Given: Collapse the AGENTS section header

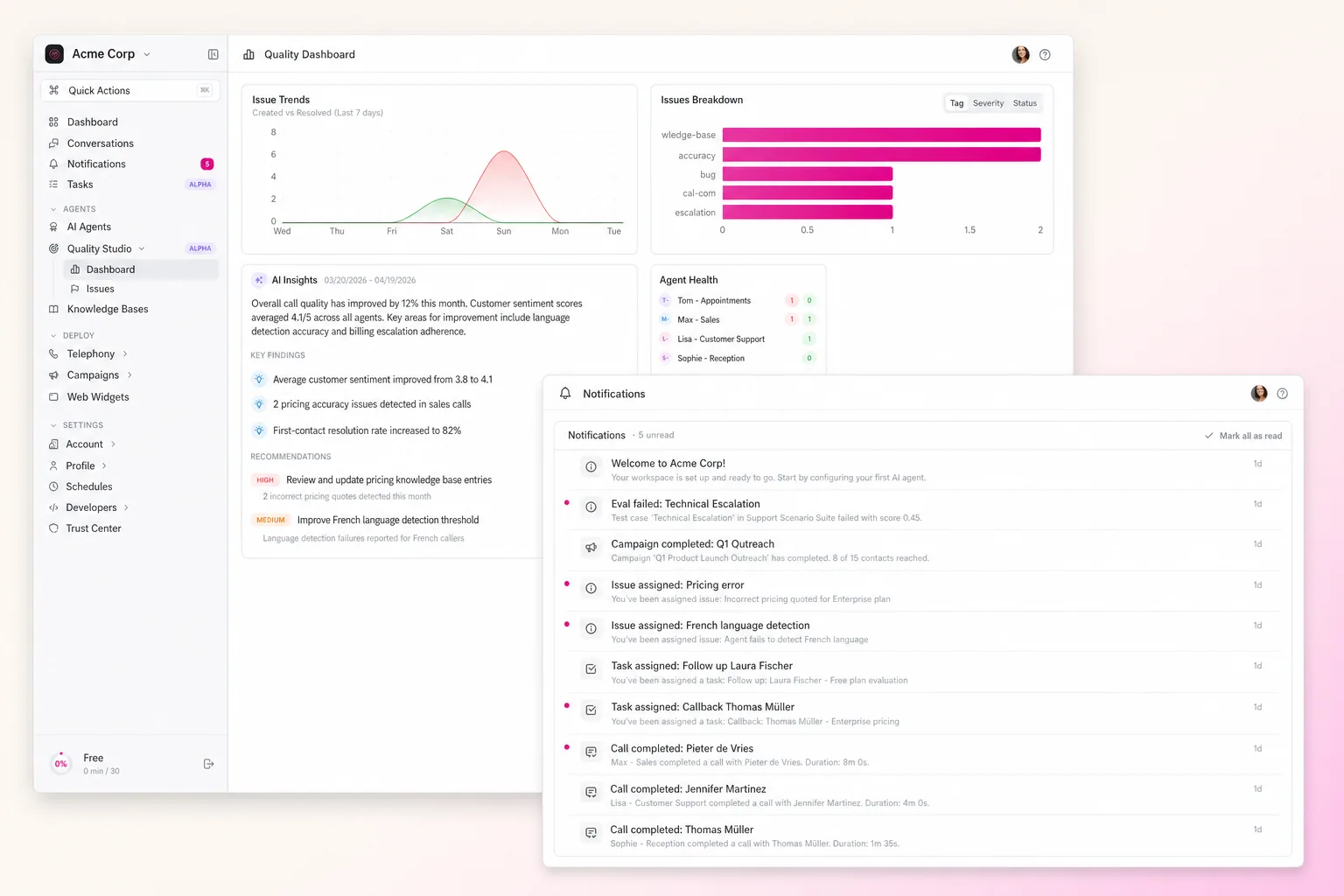Looking at the screenshot, I should (x=73, y=209).
